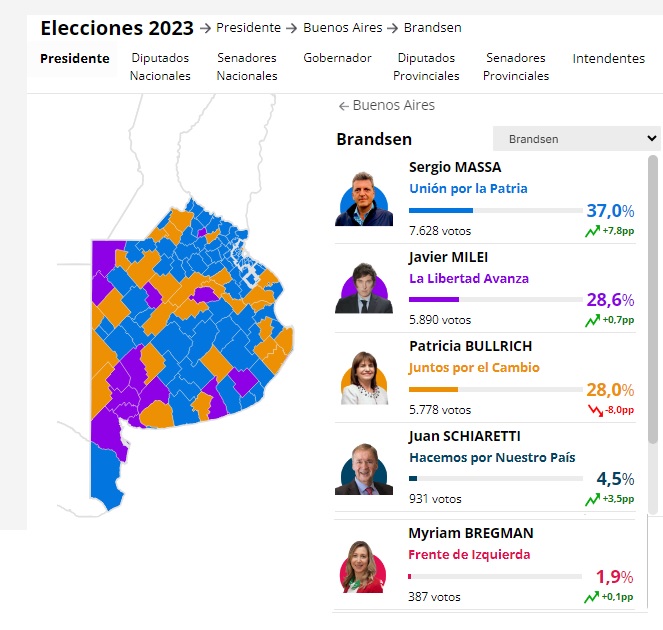
Task: Click Myriam Bregman's candidate photo
Action: pyautogui.click(x=363, y=567)
